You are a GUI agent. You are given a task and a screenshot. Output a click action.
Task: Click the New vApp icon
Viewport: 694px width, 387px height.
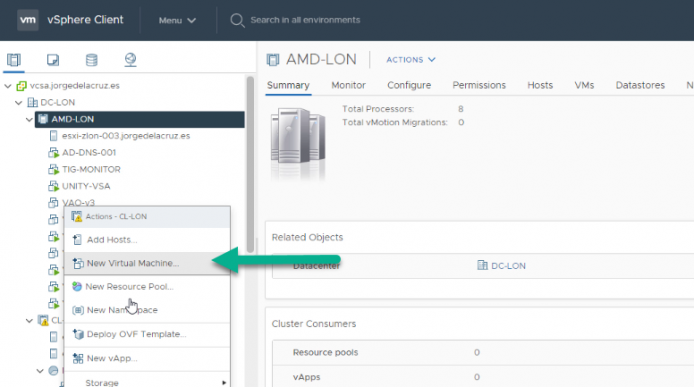78,358
